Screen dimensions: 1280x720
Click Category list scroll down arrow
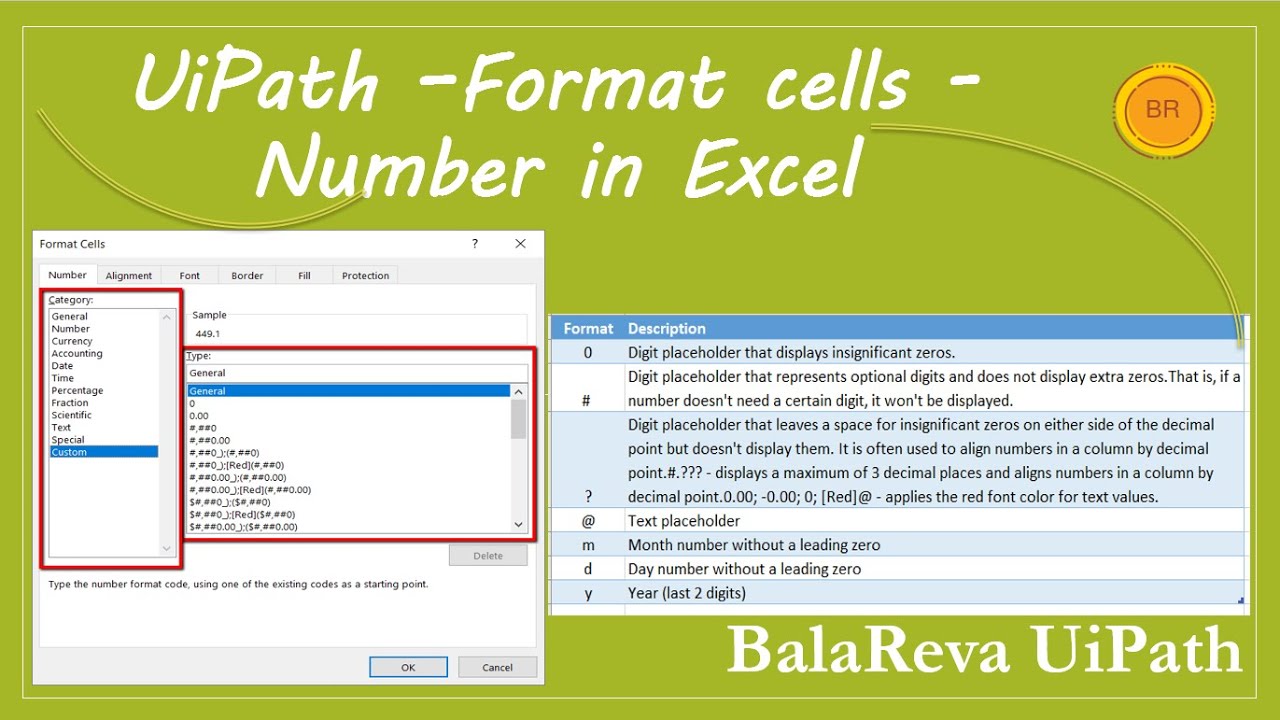(x=167, y=548)
